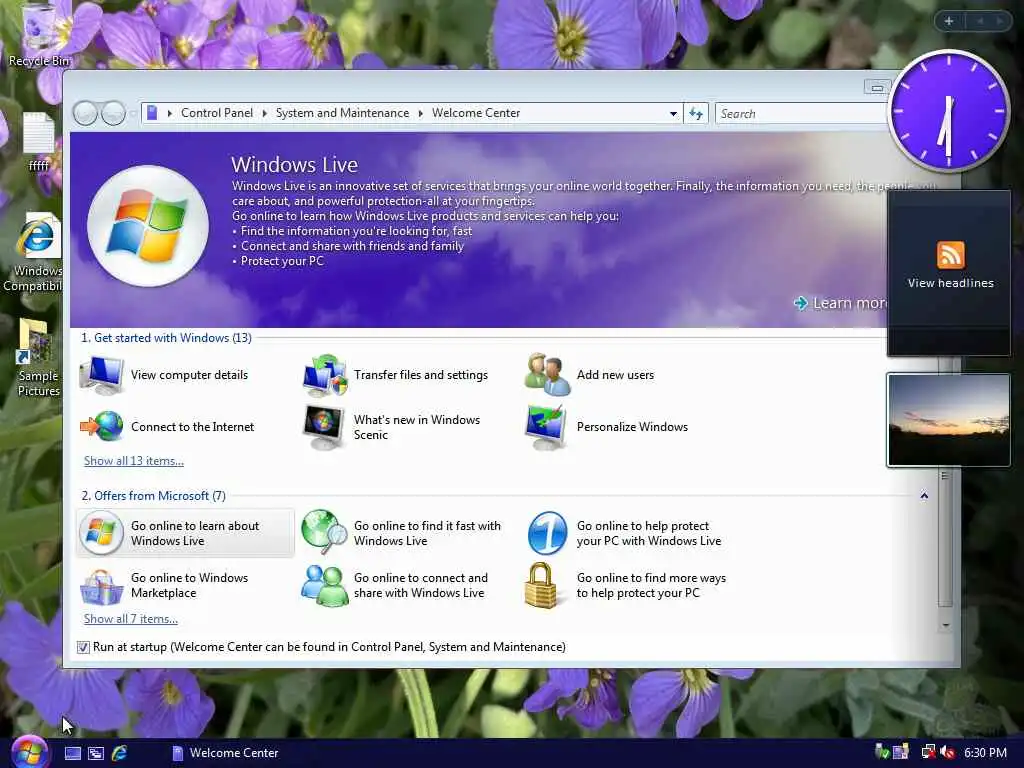This screenshot has height=768, width=1024.
Task: Click the Control Panel icon in address bar
Action: click(x=152, y=113)
